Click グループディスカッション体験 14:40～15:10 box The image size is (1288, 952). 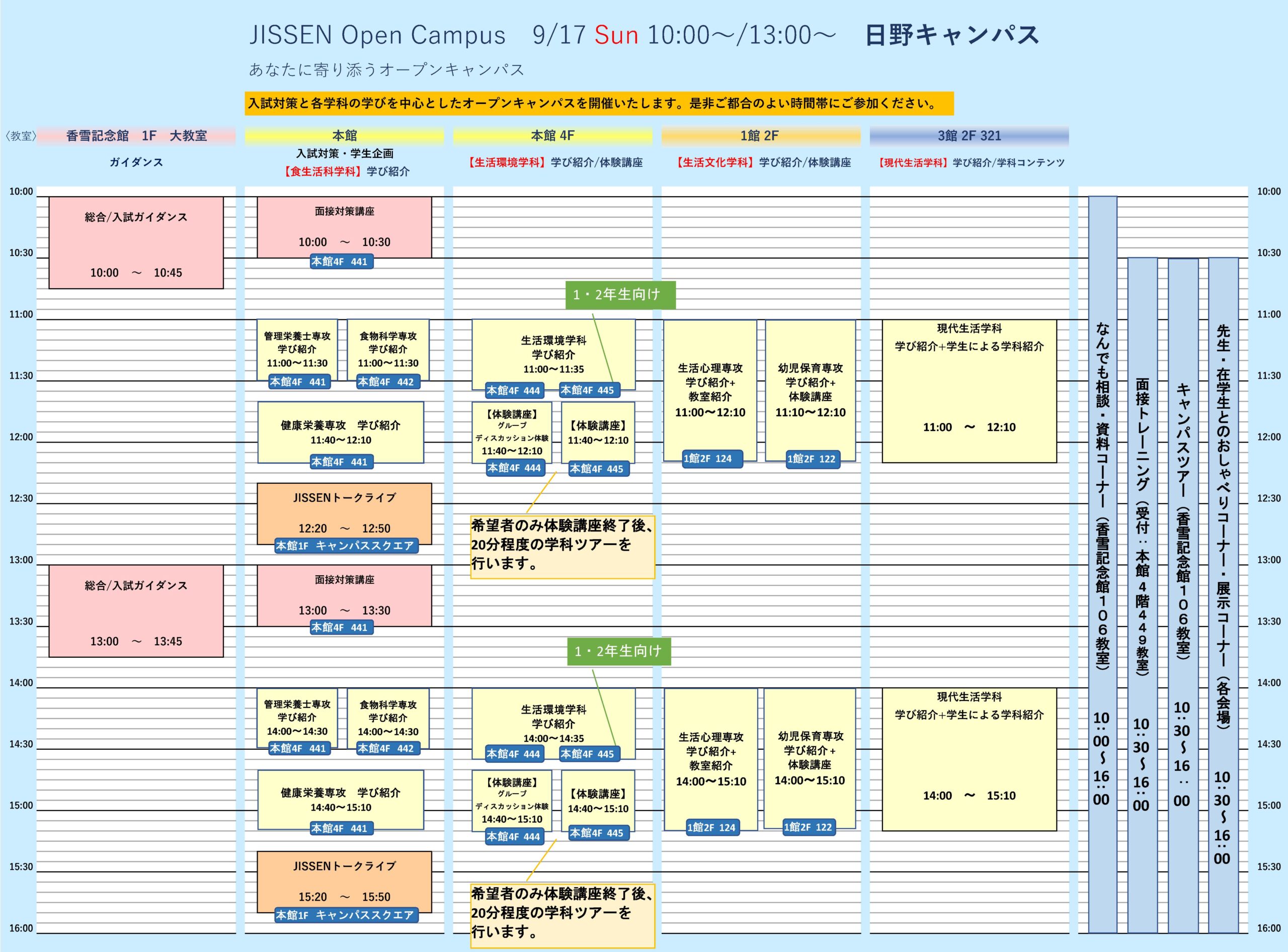click(x=512, y=801)
